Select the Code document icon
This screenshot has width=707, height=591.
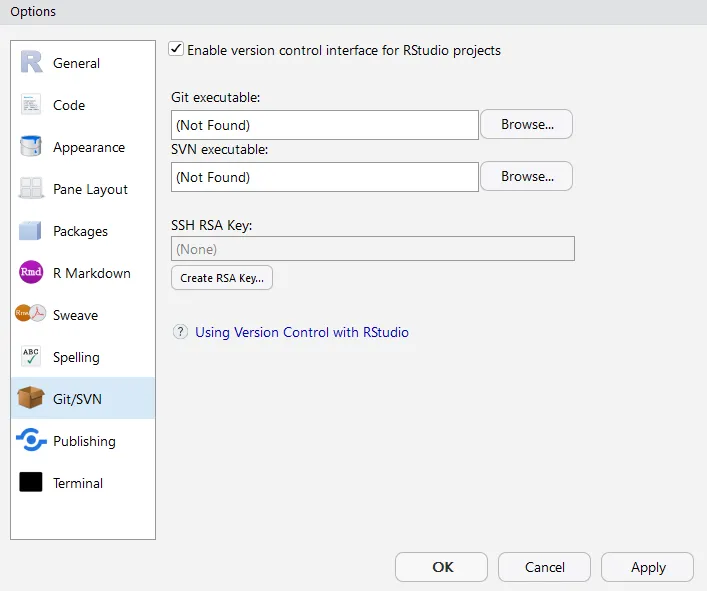tap(31, 105)
